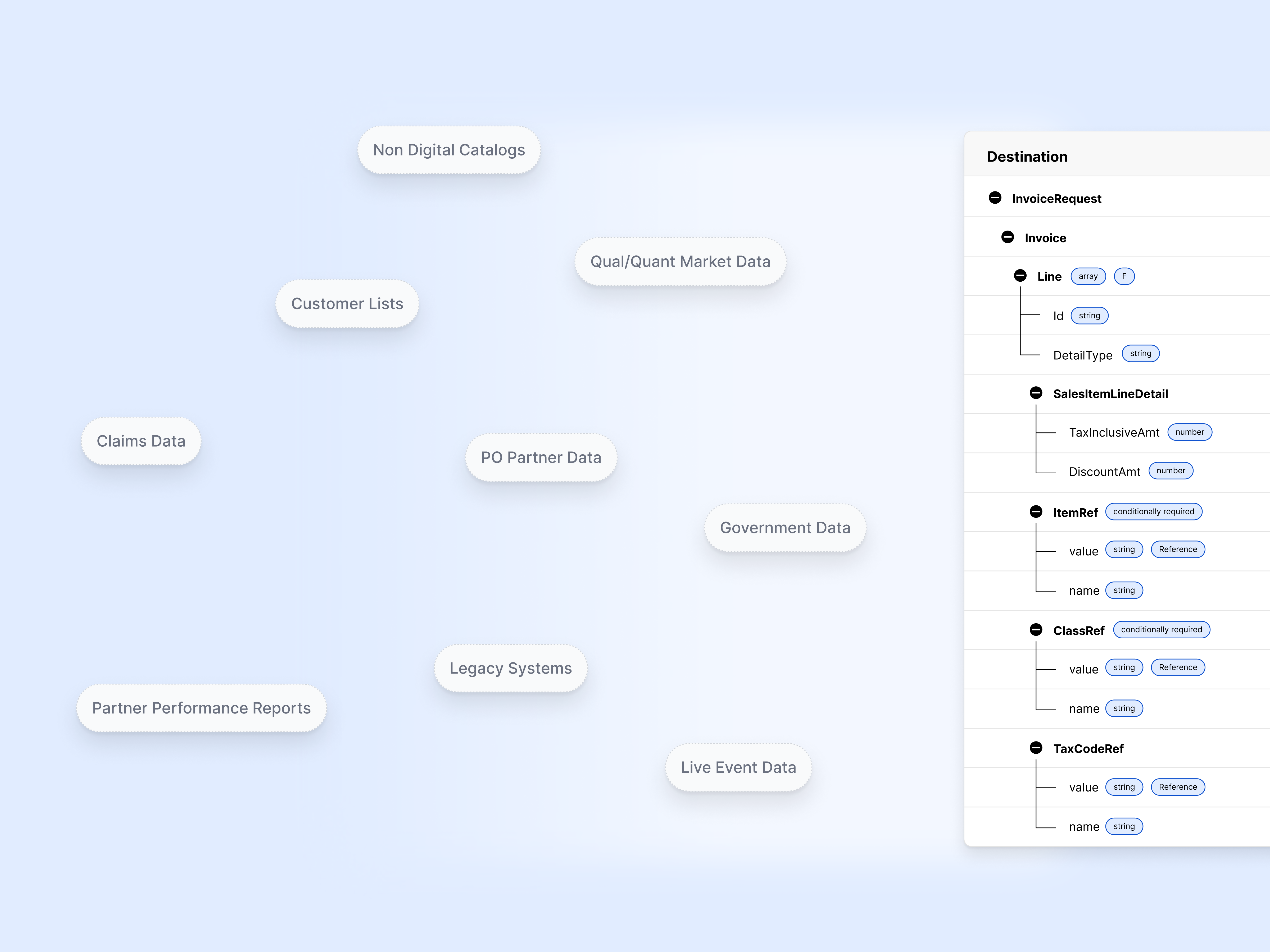This screenshot has height=952, width=1270.
Task: Collapse the Invoice tree node
Action: [1008, 237]
